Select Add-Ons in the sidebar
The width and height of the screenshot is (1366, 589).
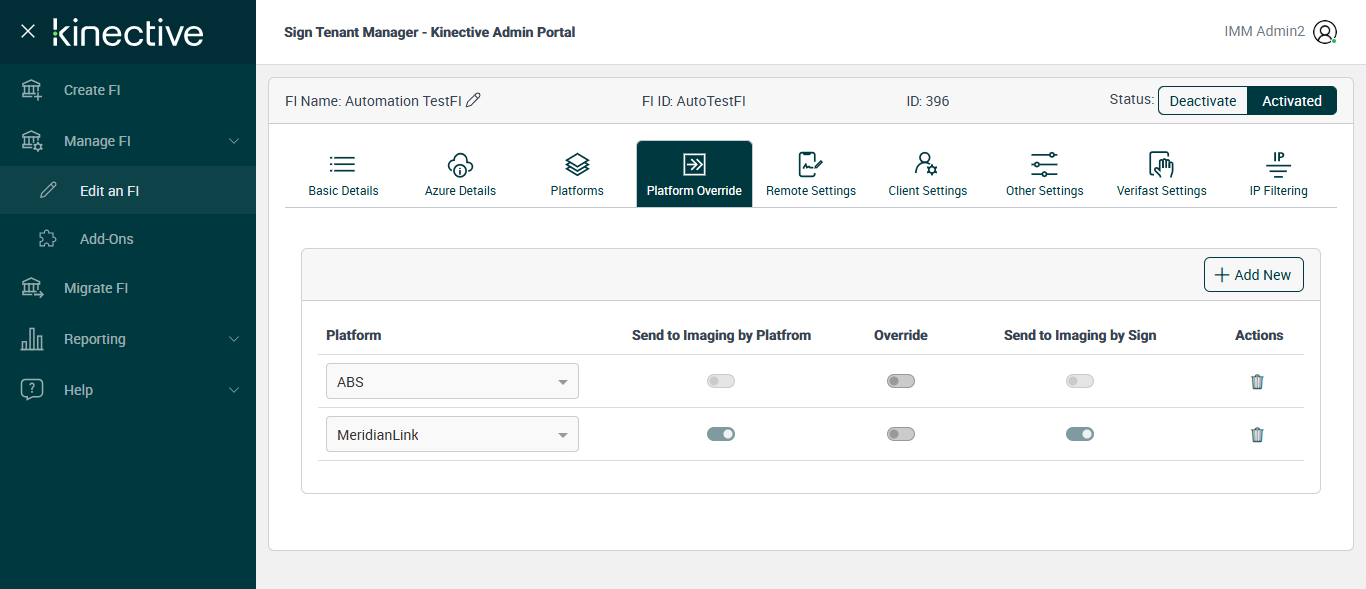point(106,239)
